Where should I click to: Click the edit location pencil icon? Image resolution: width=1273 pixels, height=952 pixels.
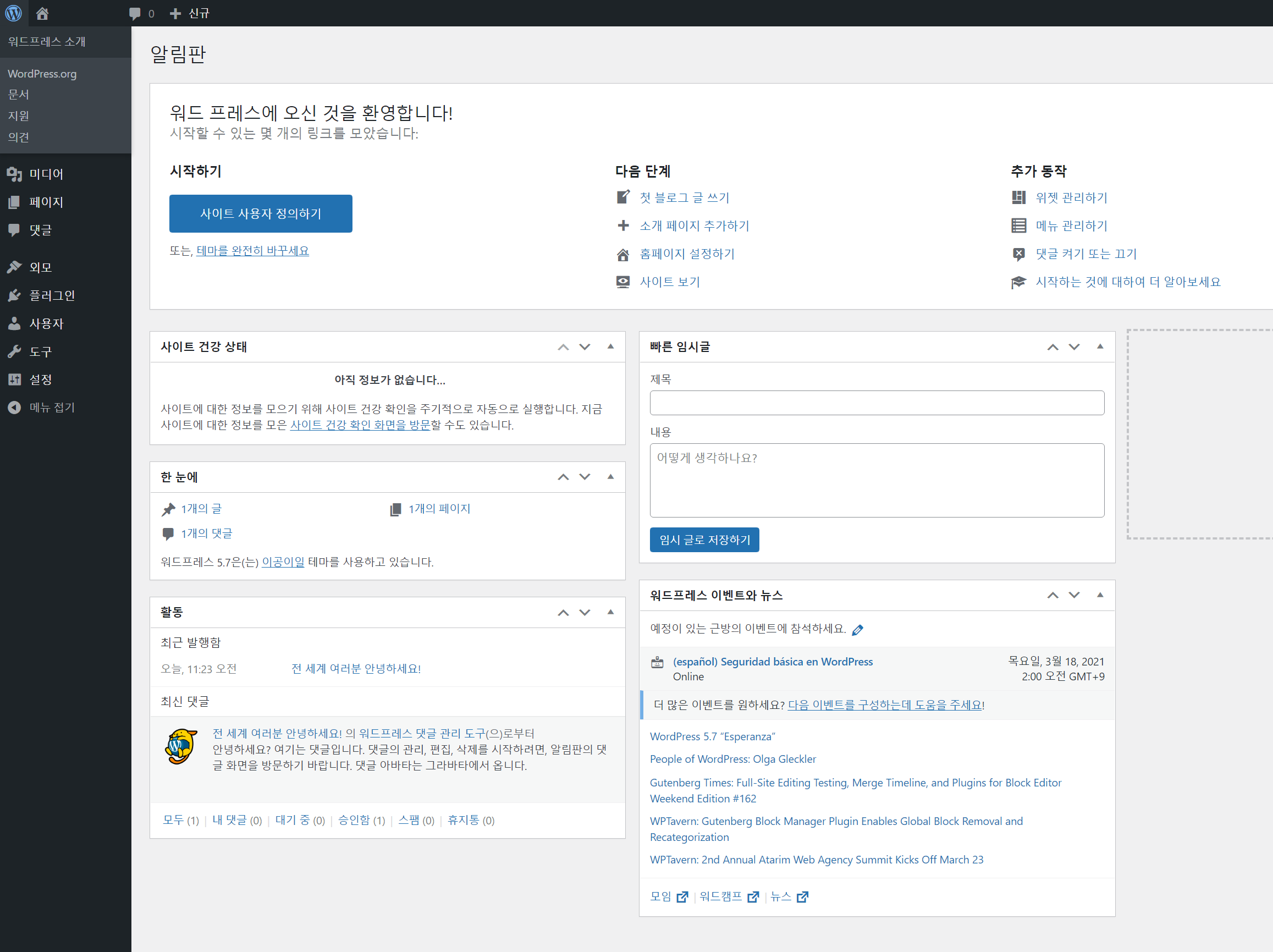857,630
